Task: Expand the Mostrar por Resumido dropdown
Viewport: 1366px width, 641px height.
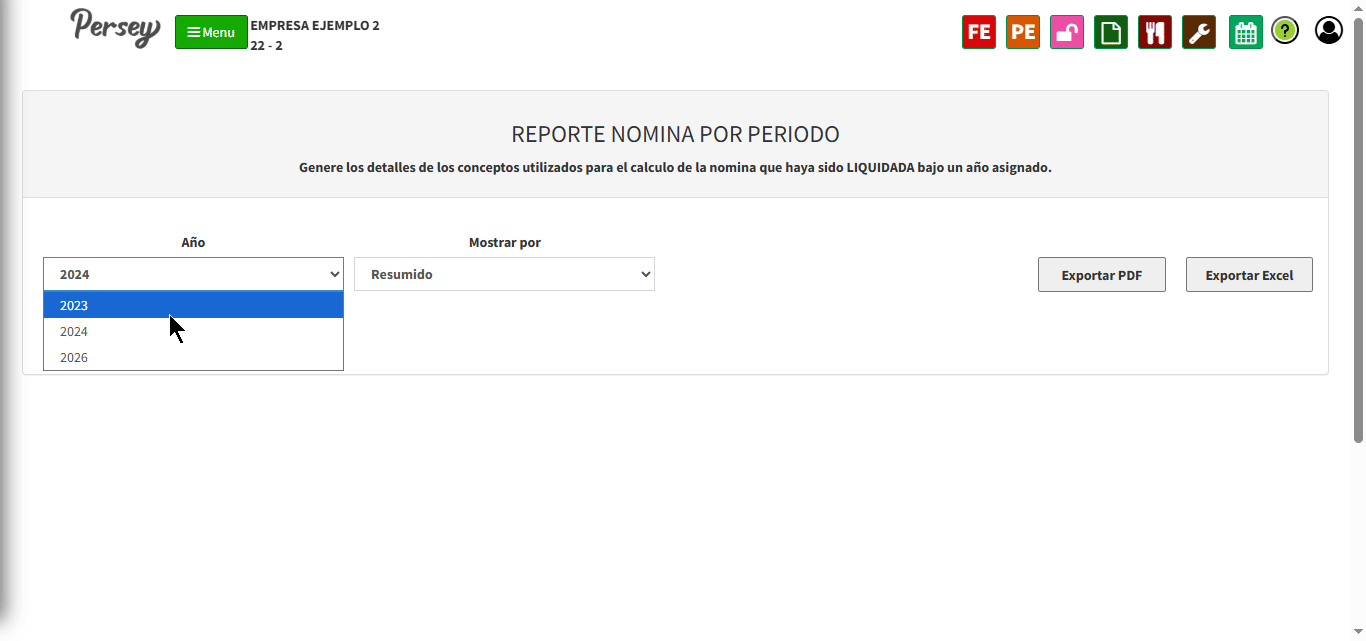Action: (x=504, y=274)
